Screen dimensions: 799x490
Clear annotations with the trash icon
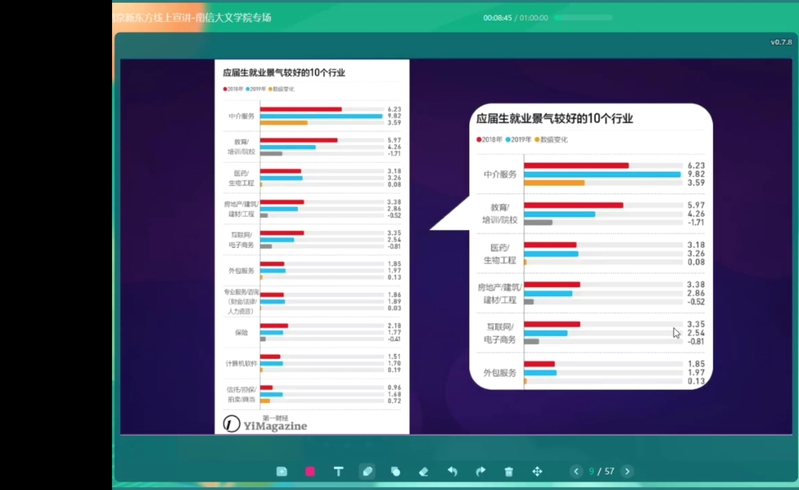(508, 471)
